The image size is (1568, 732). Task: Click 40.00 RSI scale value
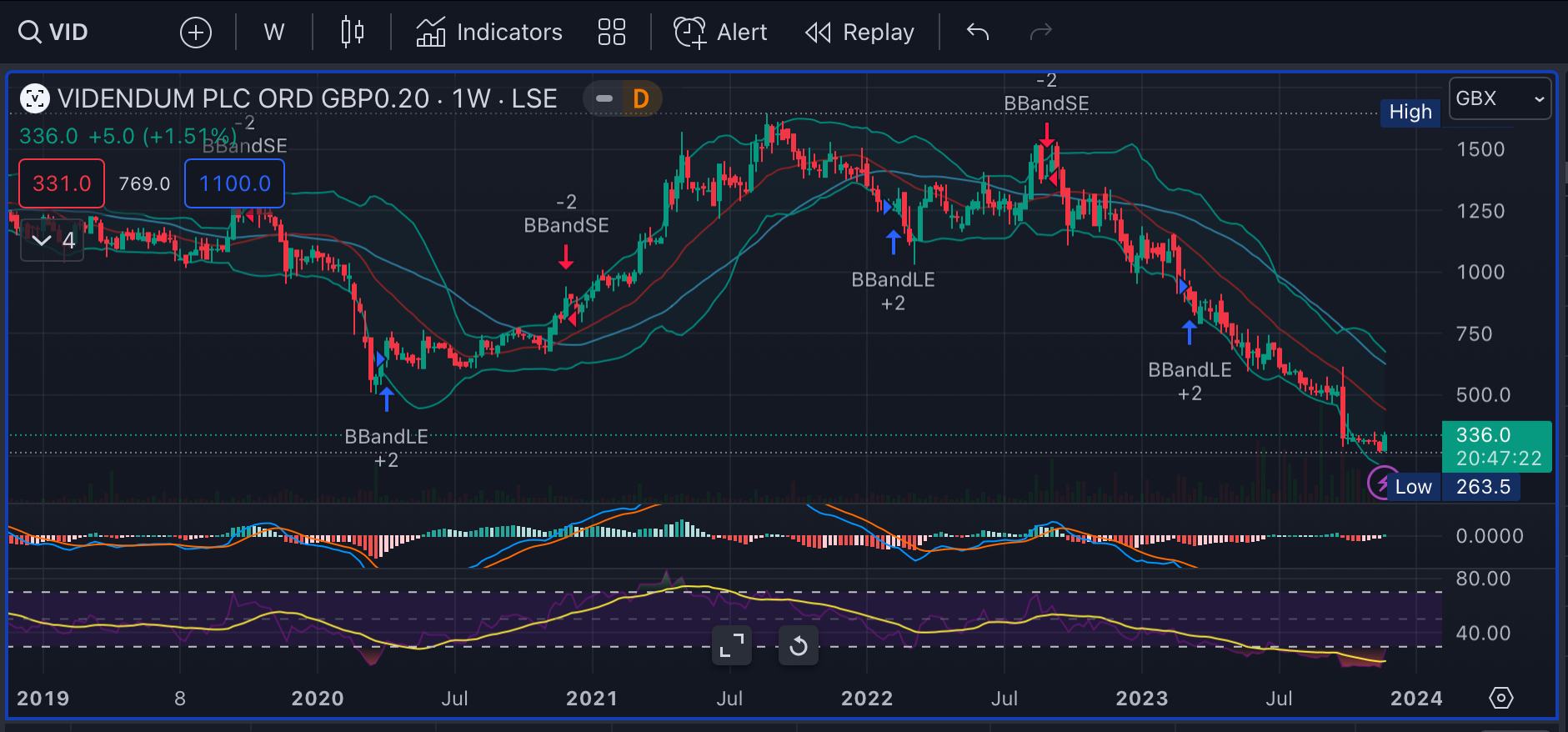tap(1483, 634)
